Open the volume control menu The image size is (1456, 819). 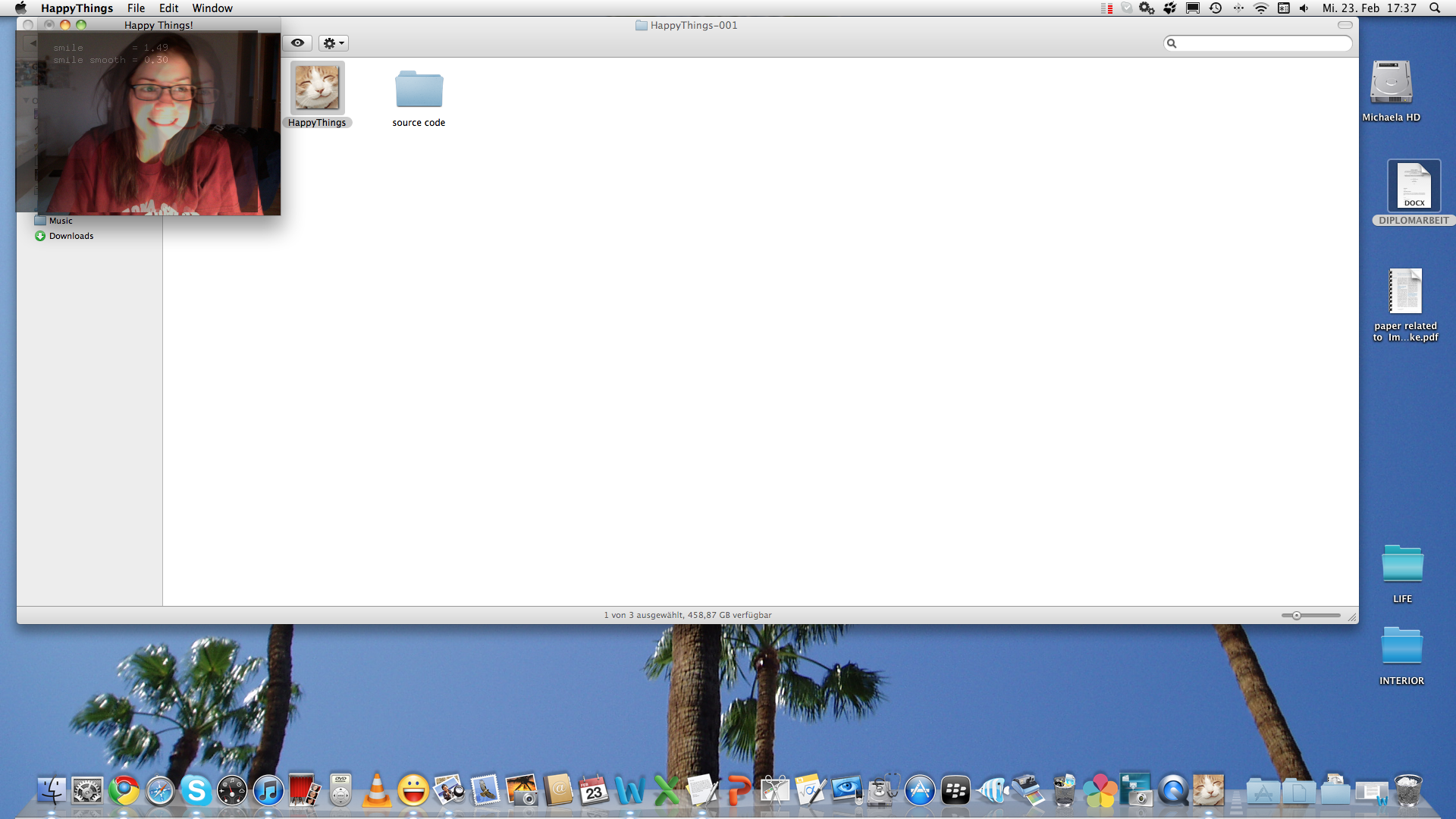point(1304,8)
